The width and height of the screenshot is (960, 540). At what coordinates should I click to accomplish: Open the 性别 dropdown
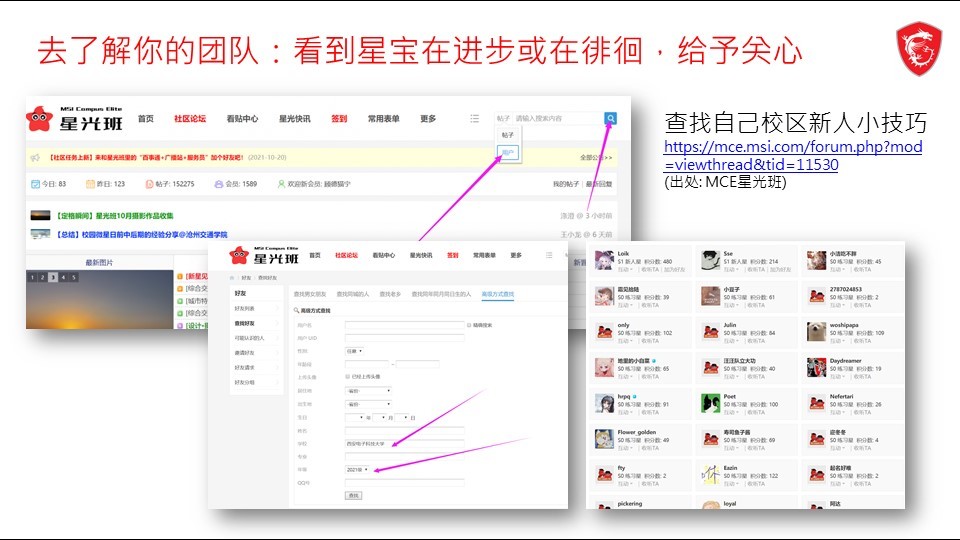(354, 351)
